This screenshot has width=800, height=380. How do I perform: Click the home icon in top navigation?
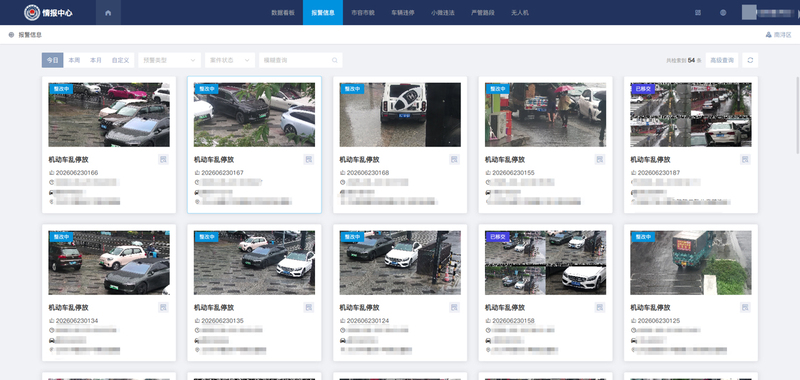(x=108, y=13)
